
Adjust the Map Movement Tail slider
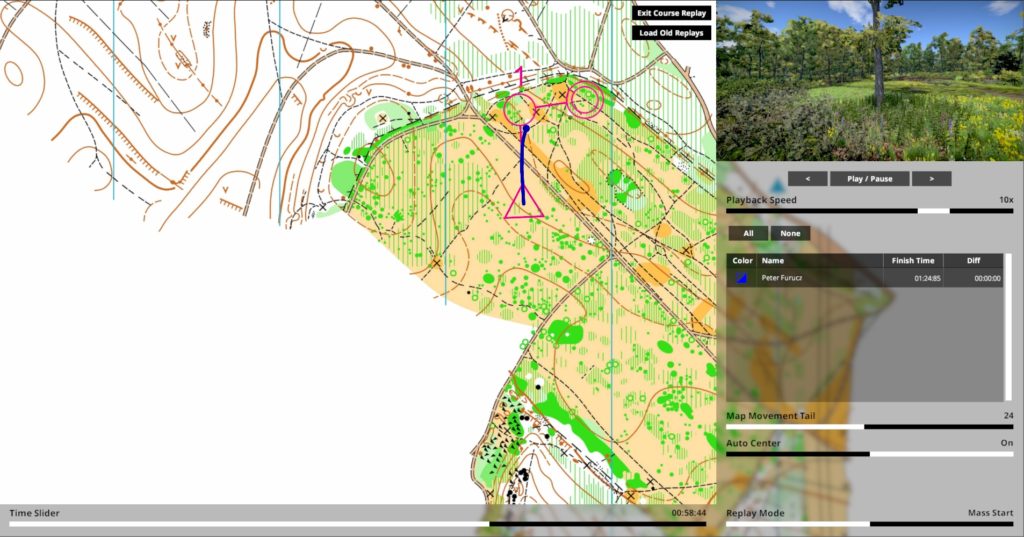pyautogui.click(x=869, y=427)
